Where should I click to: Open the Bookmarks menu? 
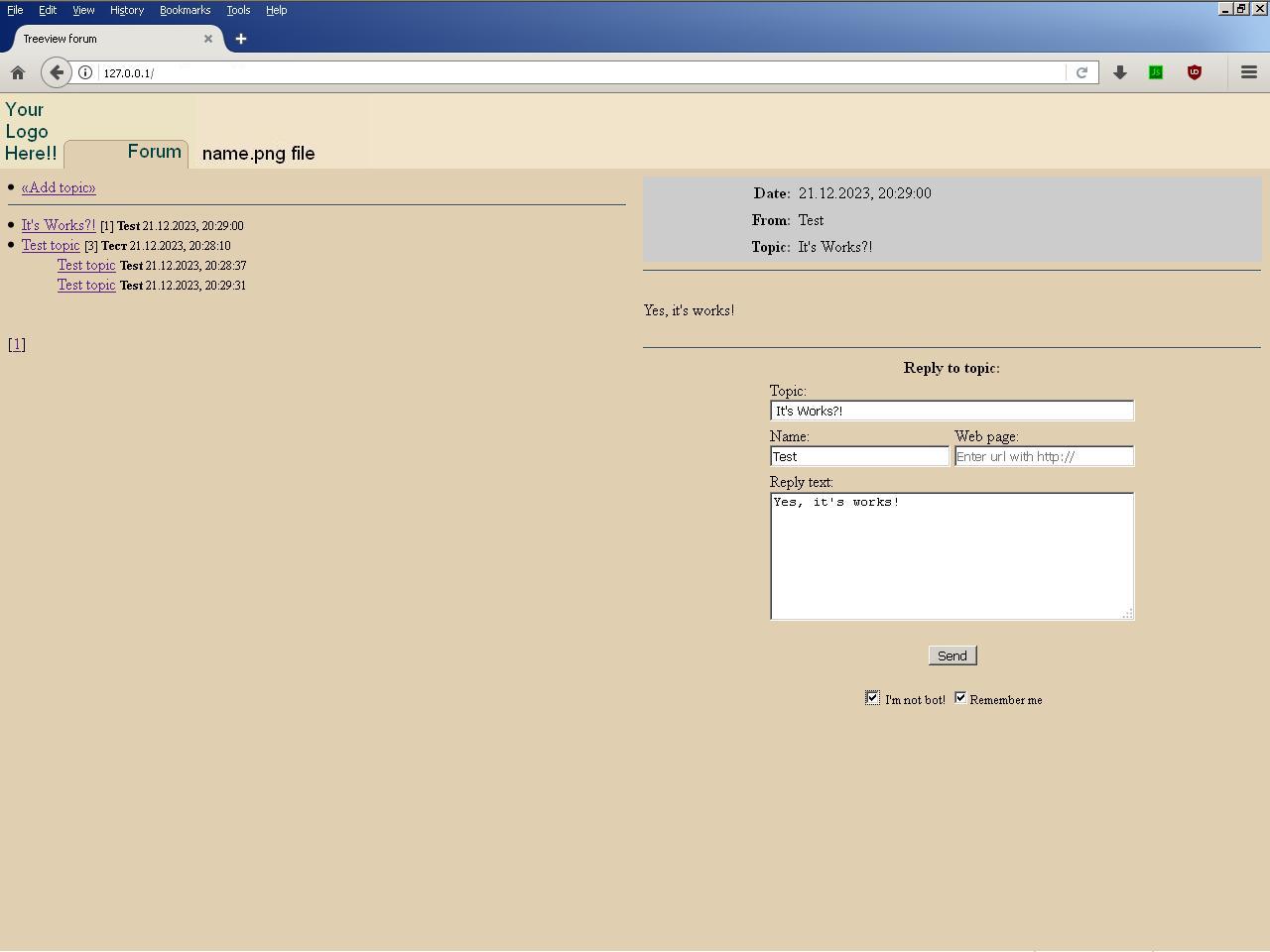(185, 10)
